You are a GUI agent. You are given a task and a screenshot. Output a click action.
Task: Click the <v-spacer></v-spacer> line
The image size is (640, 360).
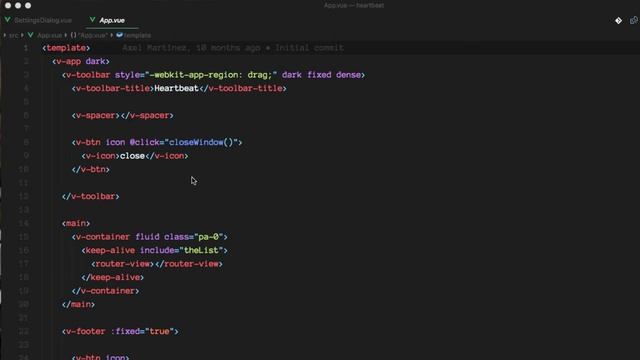tap(122, 116)
